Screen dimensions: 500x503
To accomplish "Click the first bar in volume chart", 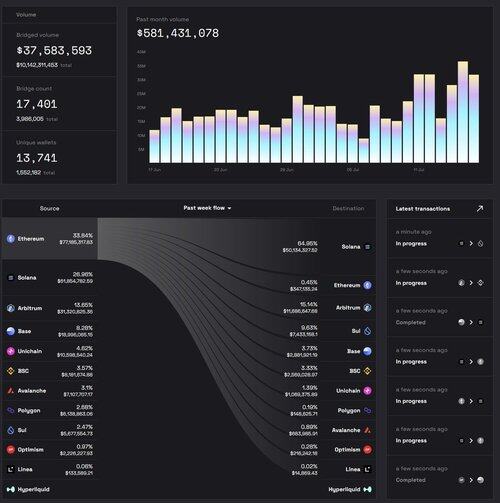I will tap(154, 146).
